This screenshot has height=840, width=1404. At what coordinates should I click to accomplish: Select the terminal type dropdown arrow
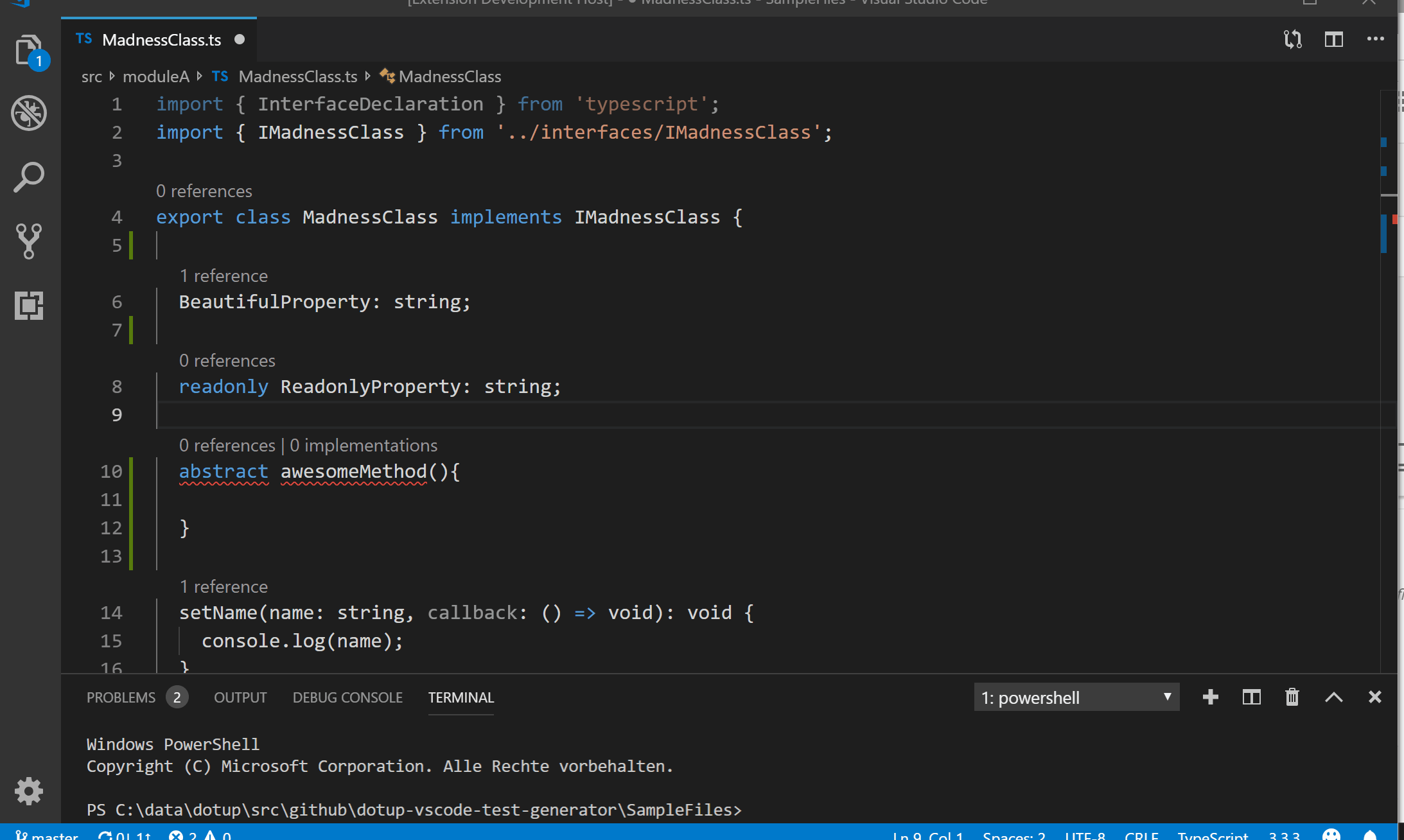point(1167,698)
